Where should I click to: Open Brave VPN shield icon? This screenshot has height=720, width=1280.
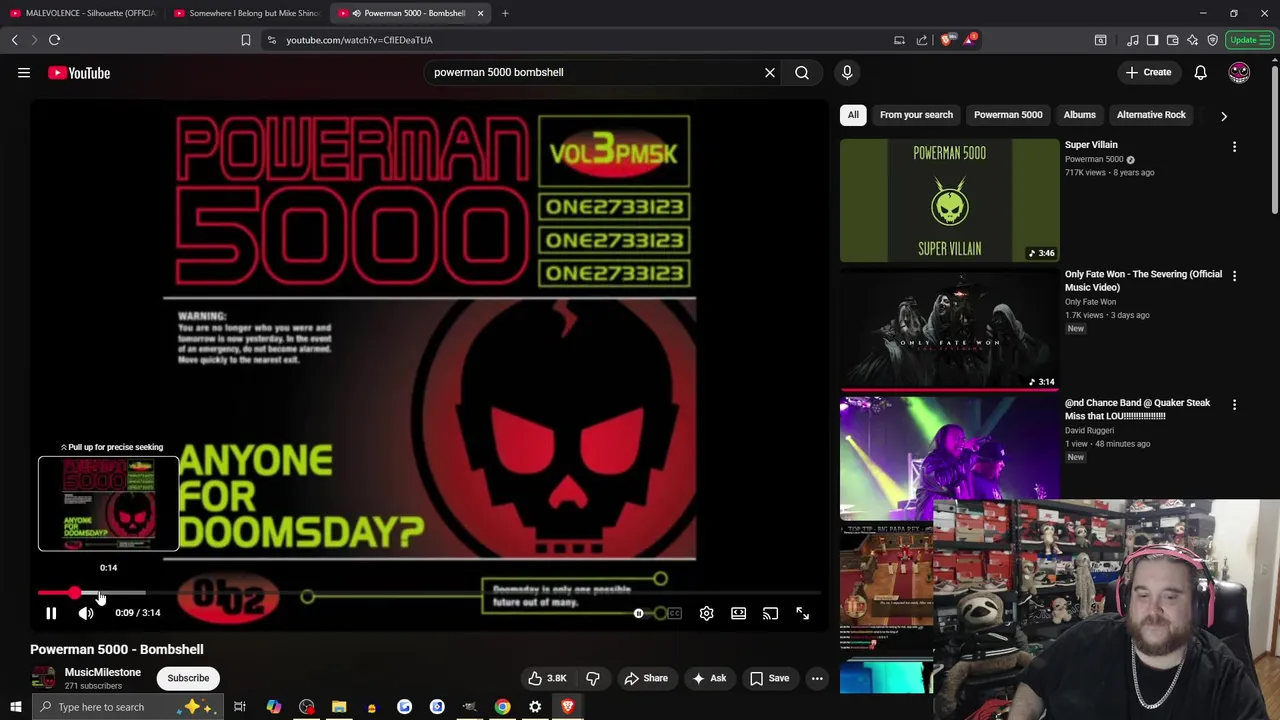pos(1212,40)
